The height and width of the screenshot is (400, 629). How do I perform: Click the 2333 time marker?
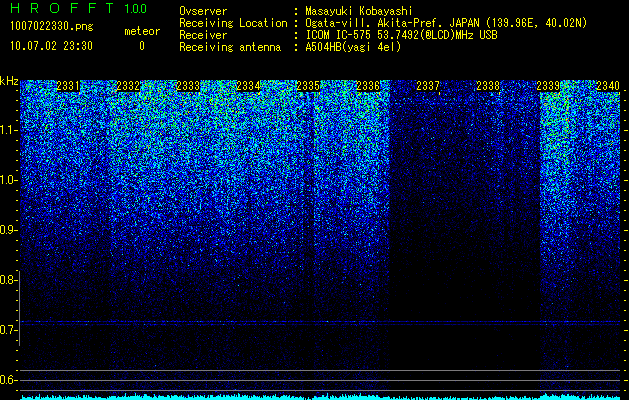pyautogui.click(x=188, y=86)
